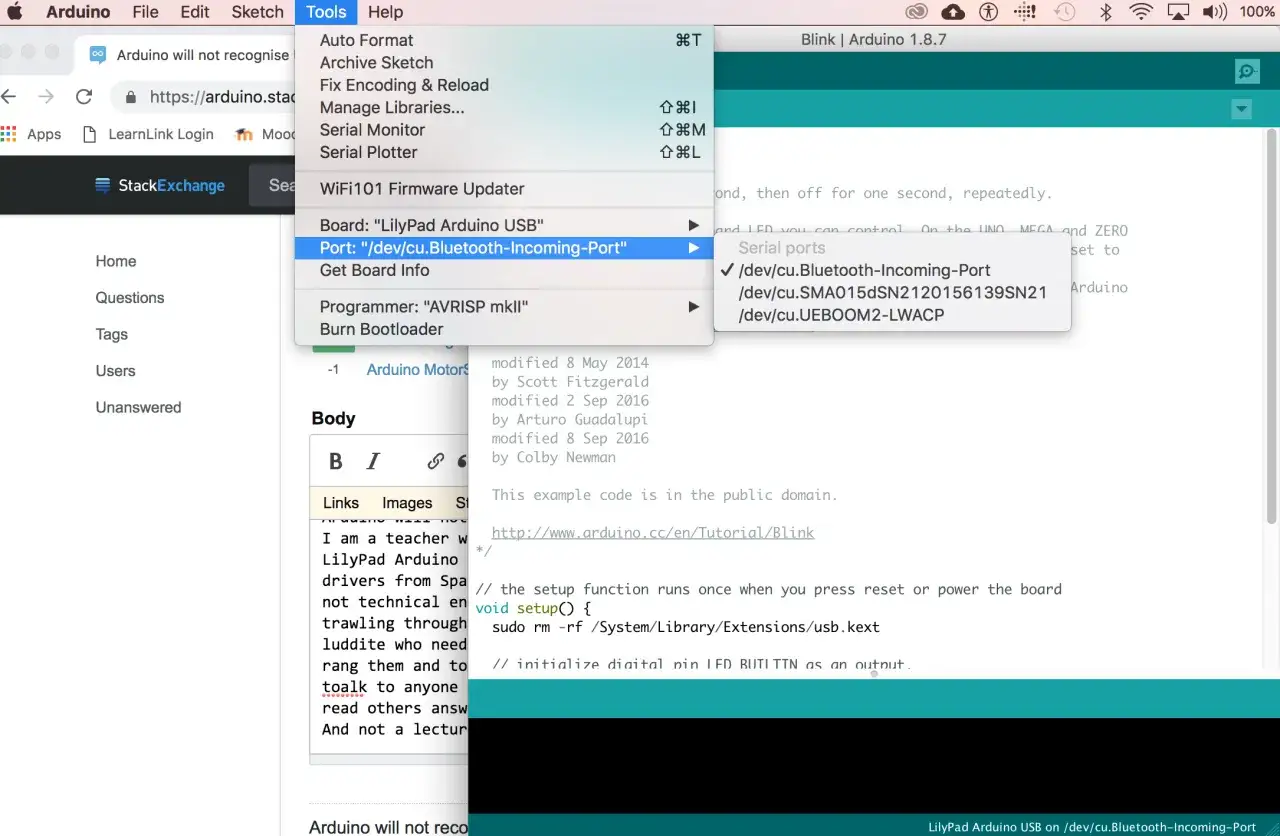Click the insert hyperlink icon in editor

[435, 461]
